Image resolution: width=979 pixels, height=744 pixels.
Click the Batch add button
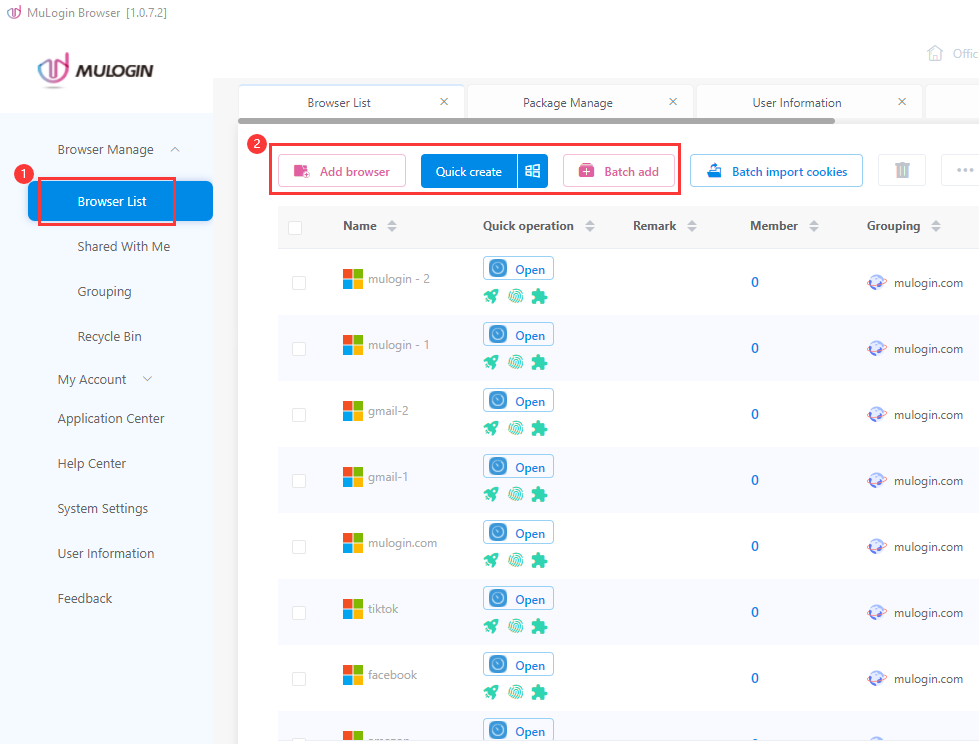[x=619, y=171]
